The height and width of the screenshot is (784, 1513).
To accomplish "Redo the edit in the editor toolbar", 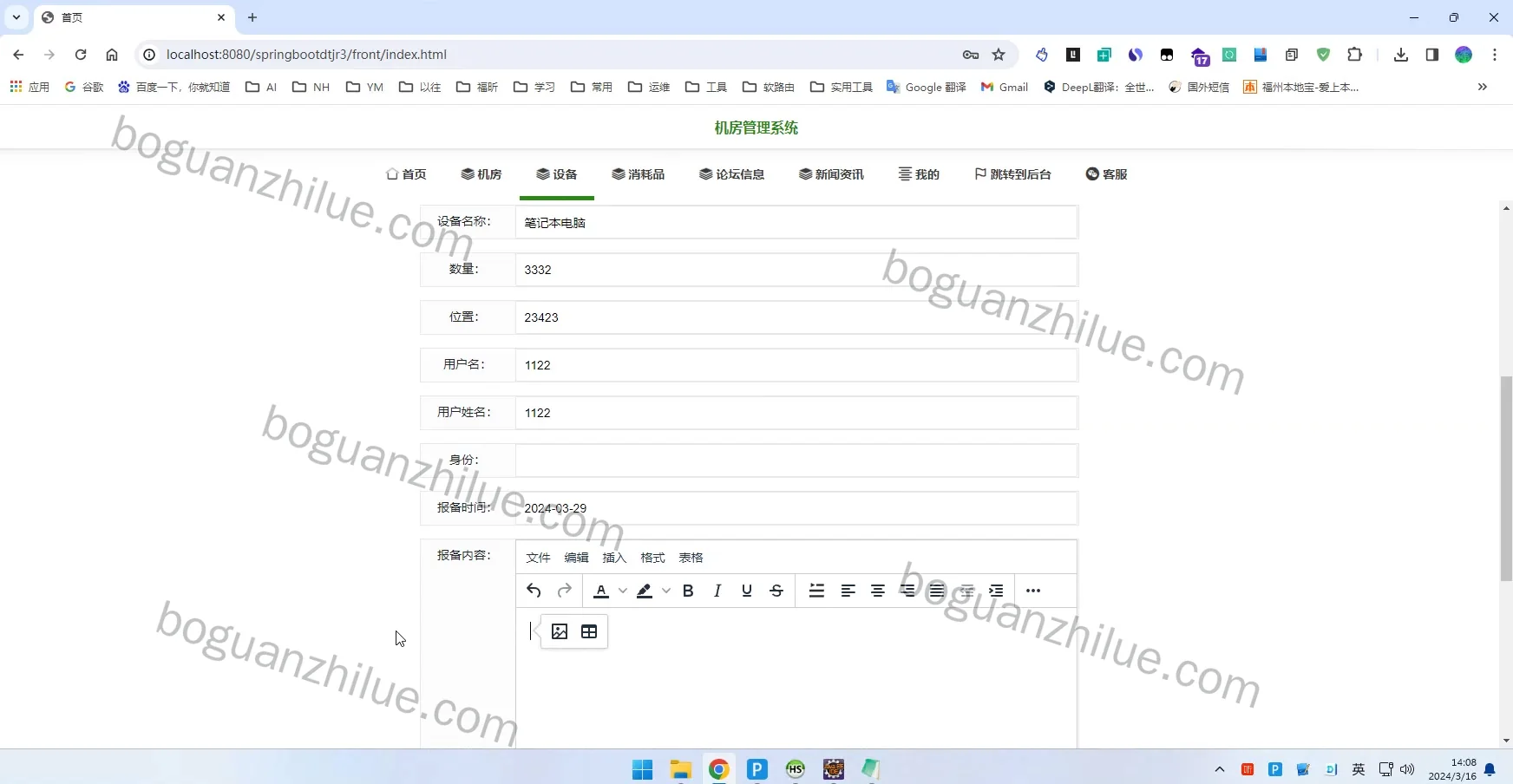I will tap(565, 591).
